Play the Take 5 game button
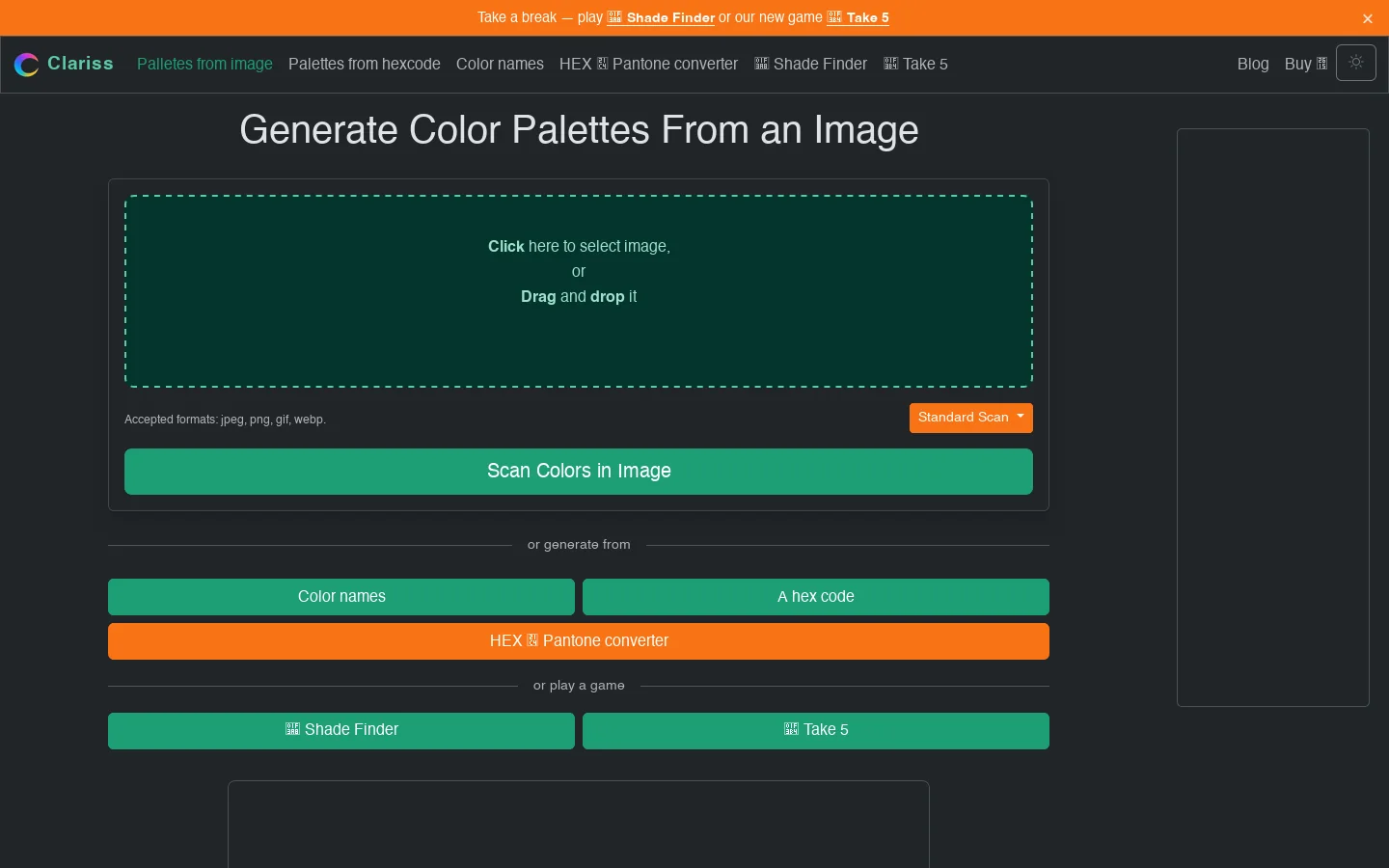This screenshot has height=868, width=1389. click(816, 730)
